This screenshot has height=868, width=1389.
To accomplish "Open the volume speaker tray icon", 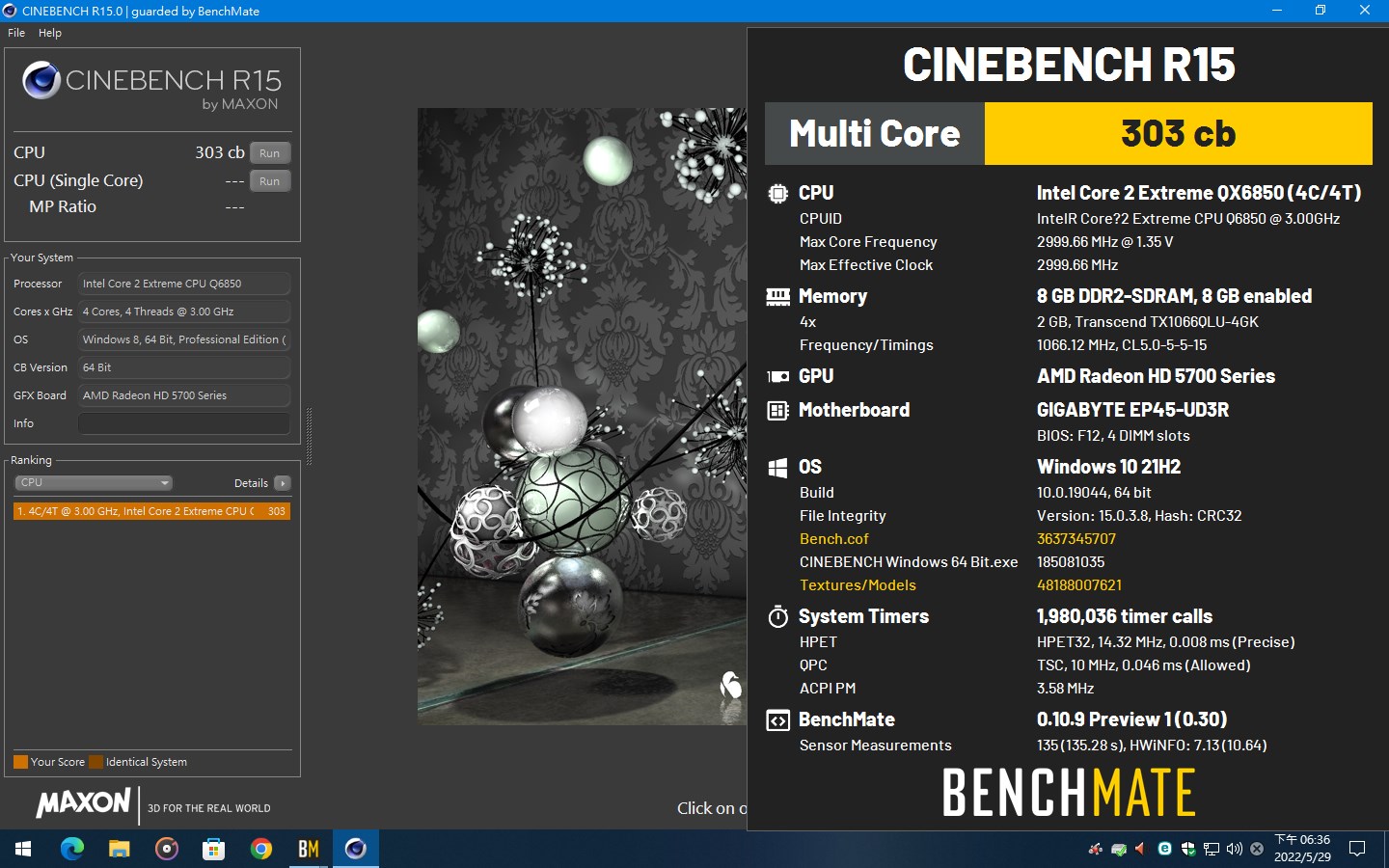I will (1235, 849).
